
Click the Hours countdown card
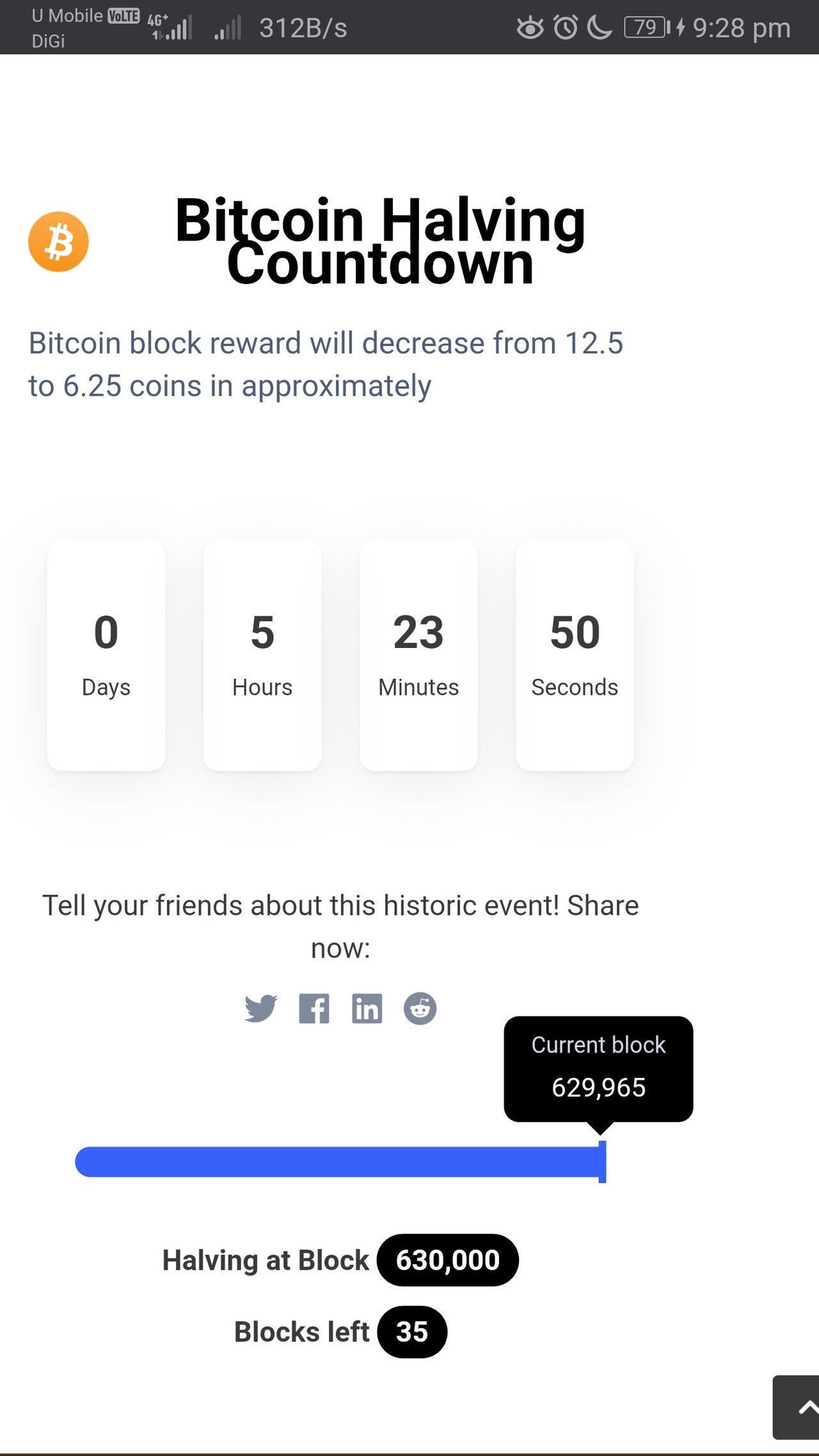(262, 655)
